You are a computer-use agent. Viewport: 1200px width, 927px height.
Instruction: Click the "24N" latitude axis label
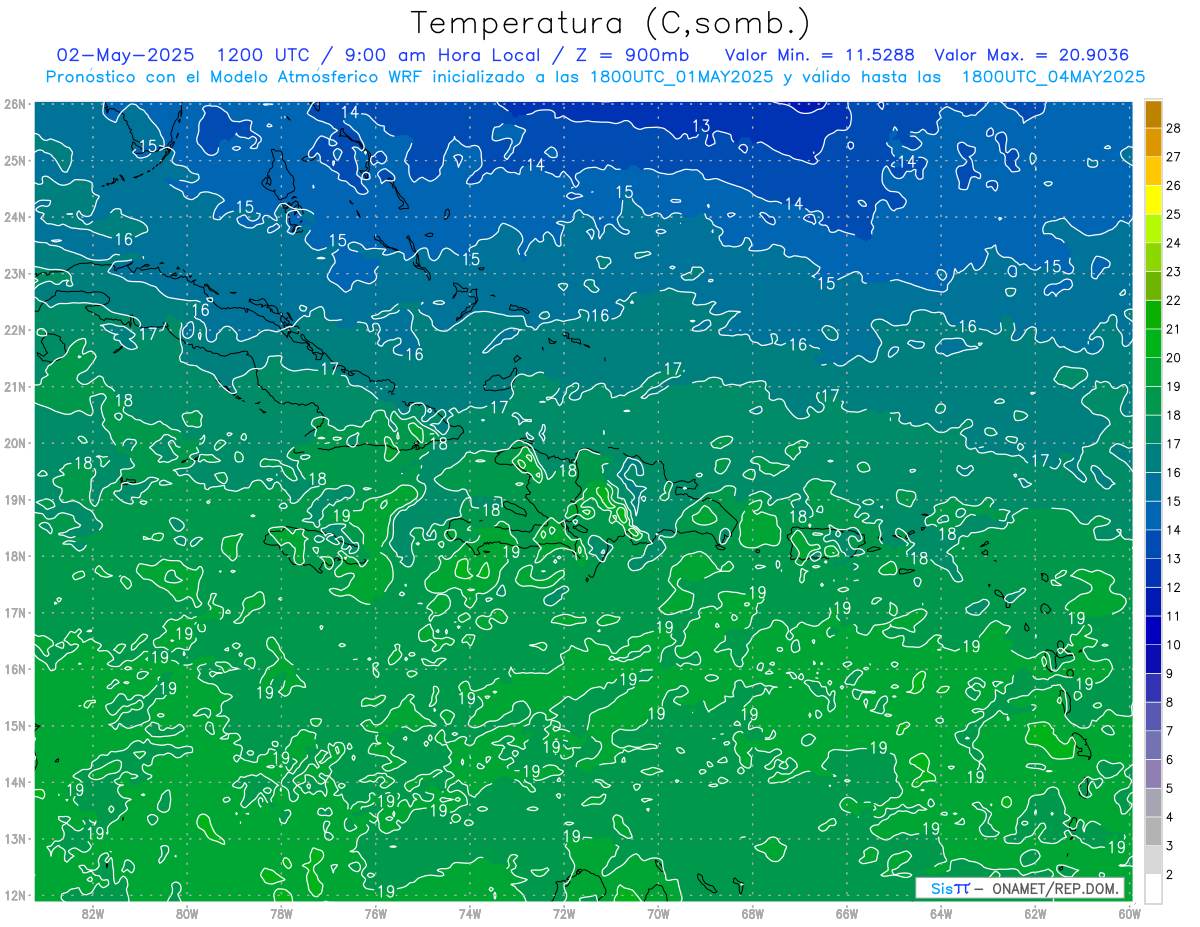tap(15, 217)
